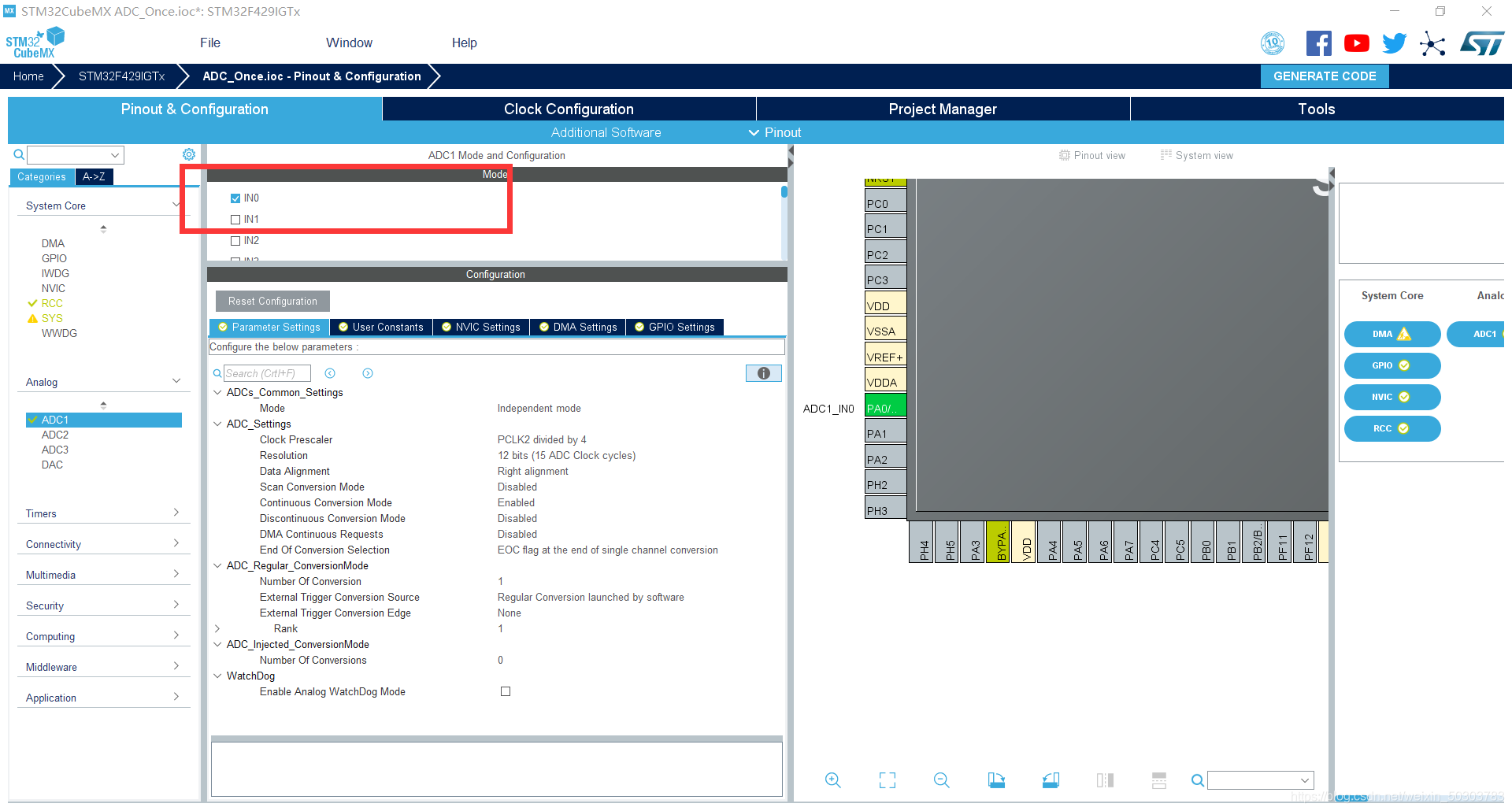The width and height of the screenshot is (1512, 811).
Task: Open the YouTube icon link
Action: [1356, 43]
